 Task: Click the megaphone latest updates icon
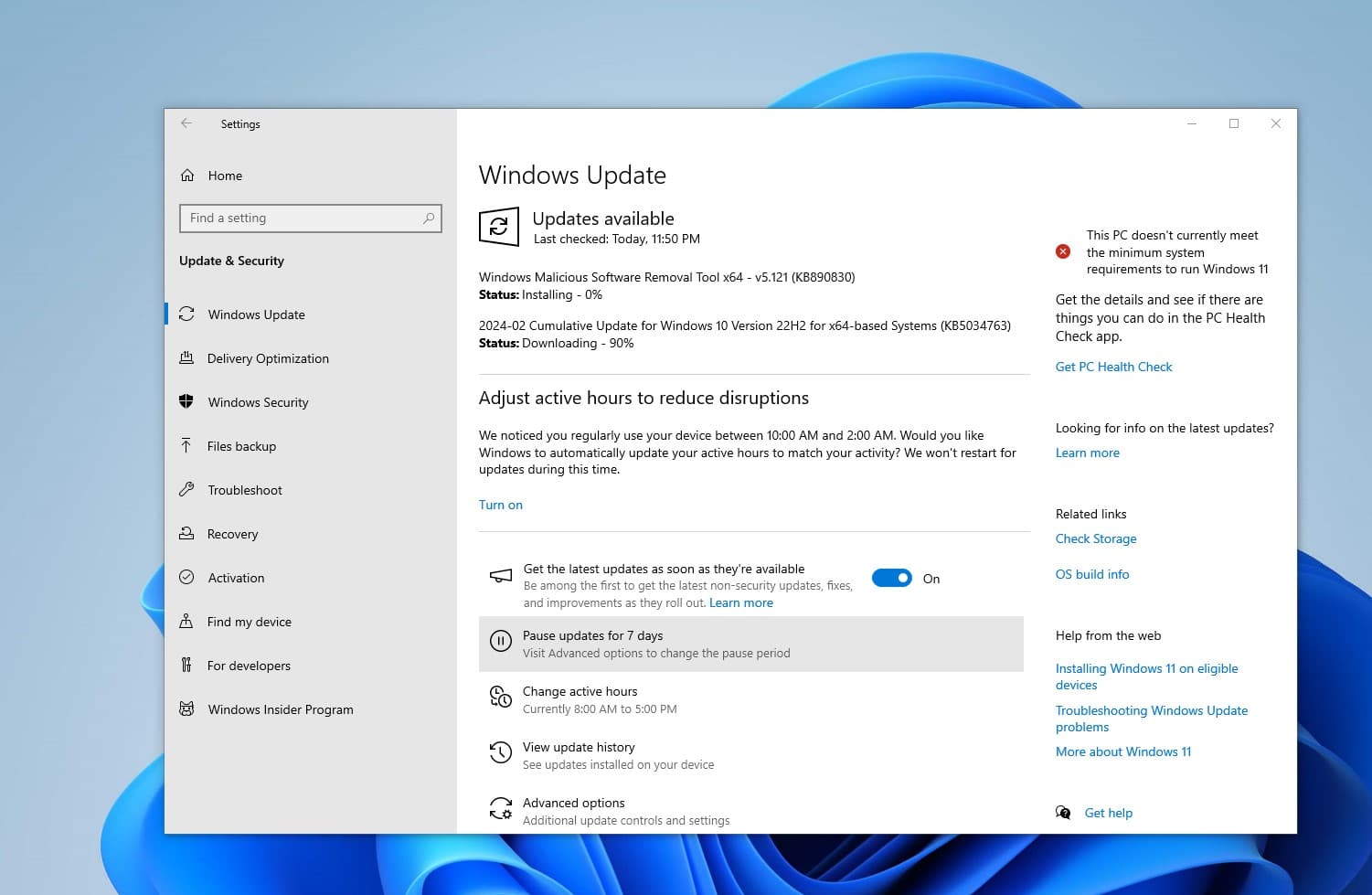(x=501, y=576)
